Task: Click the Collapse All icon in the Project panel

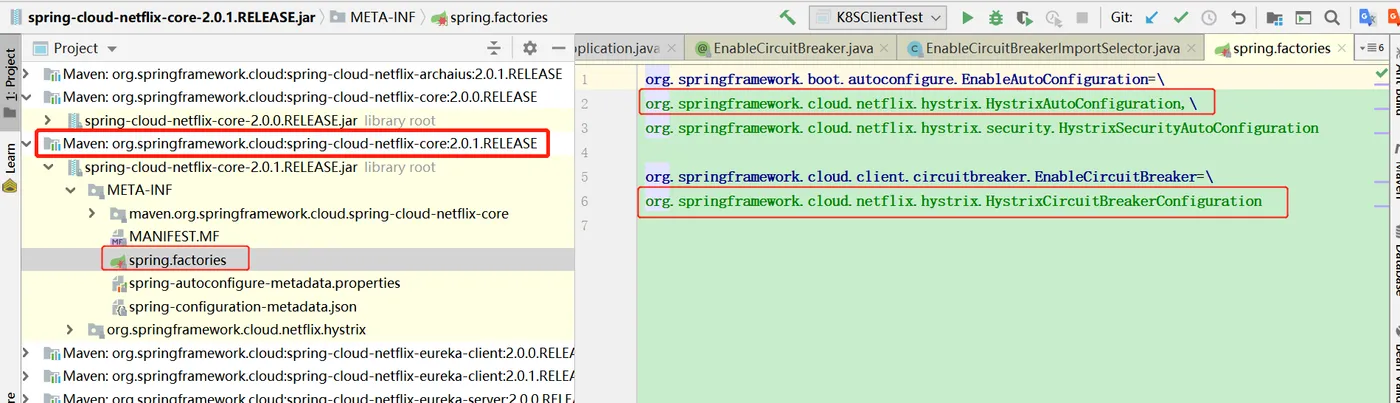Action: (x=493, y=48)
